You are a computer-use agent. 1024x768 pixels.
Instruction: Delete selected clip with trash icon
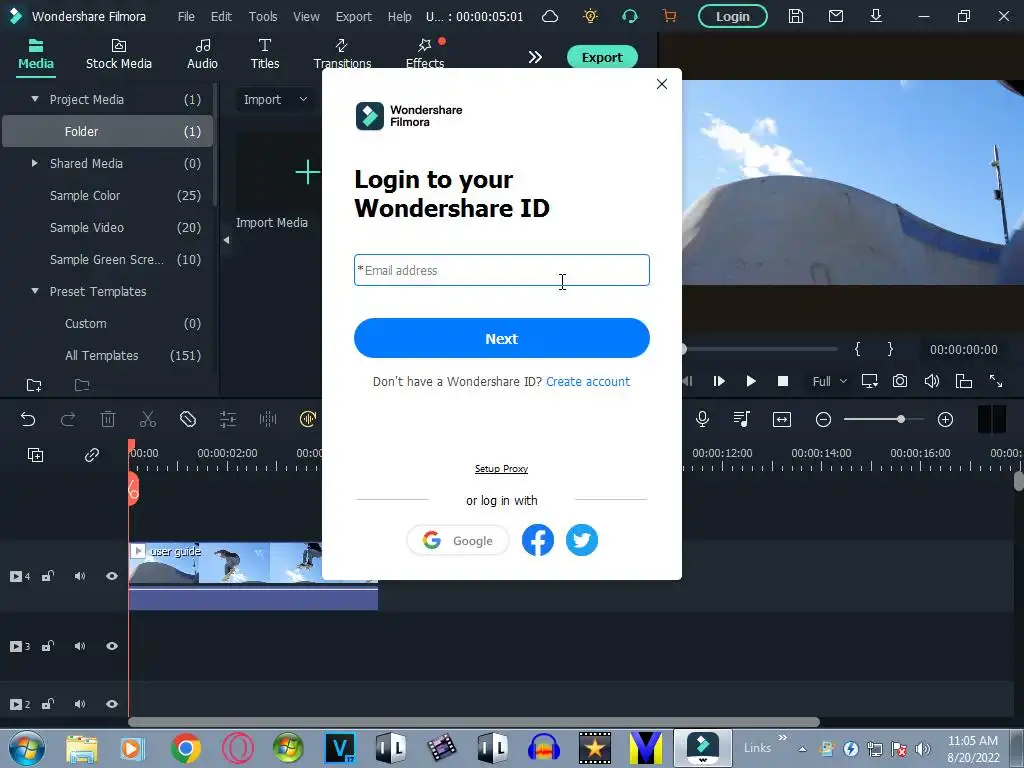click(108, 419)
